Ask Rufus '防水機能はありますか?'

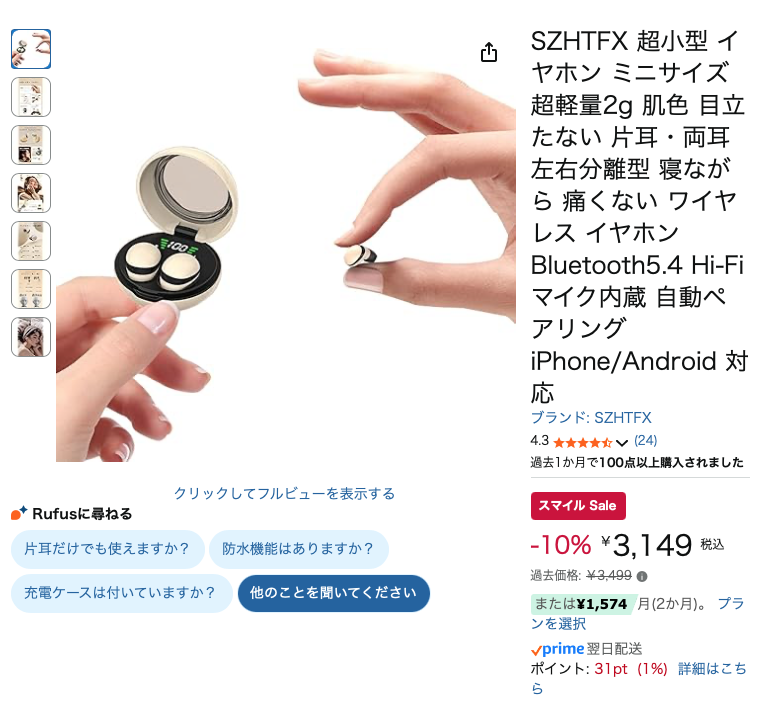pos(299,549)
